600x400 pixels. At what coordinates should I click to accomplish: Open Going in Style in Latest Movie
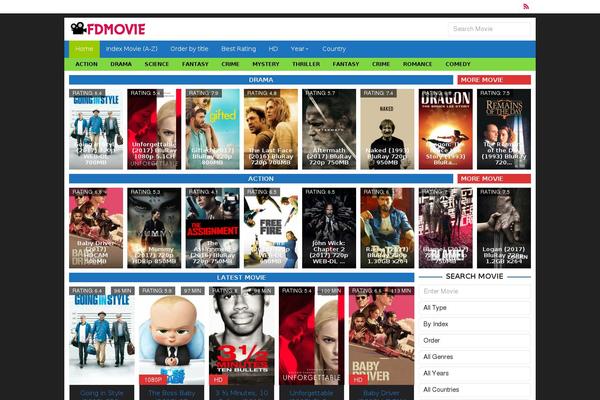click(102, 336)
